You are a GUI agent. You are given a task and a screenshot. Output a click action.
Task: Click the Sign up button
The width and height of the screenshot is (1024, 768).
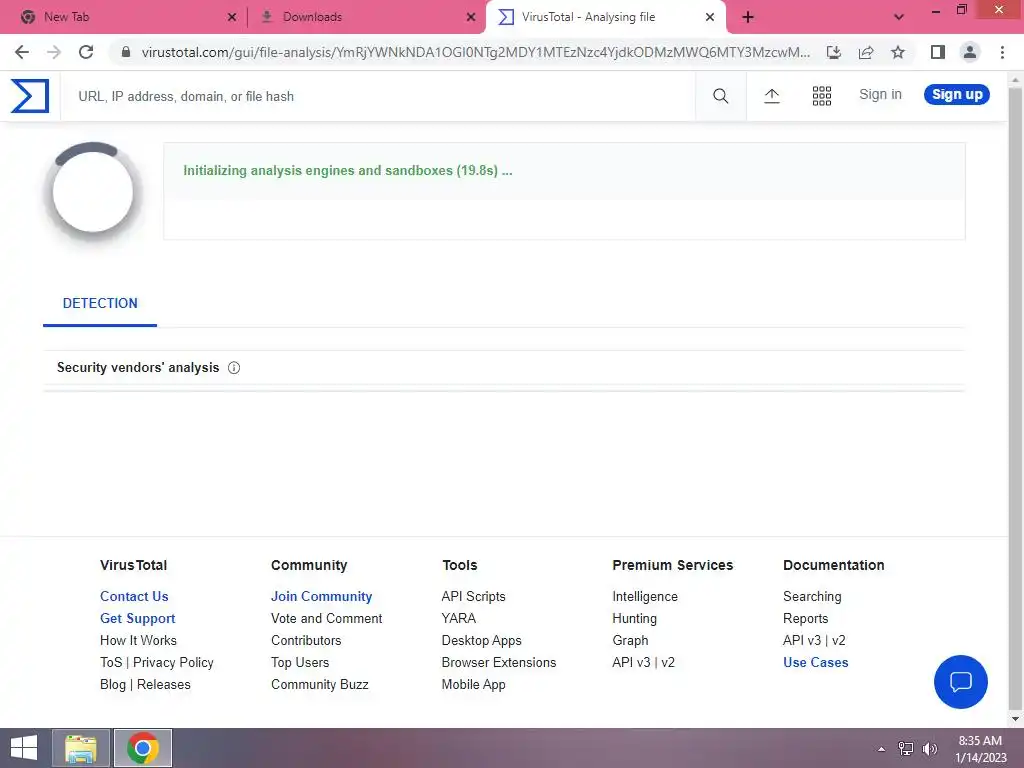click(x=957, y=95)
